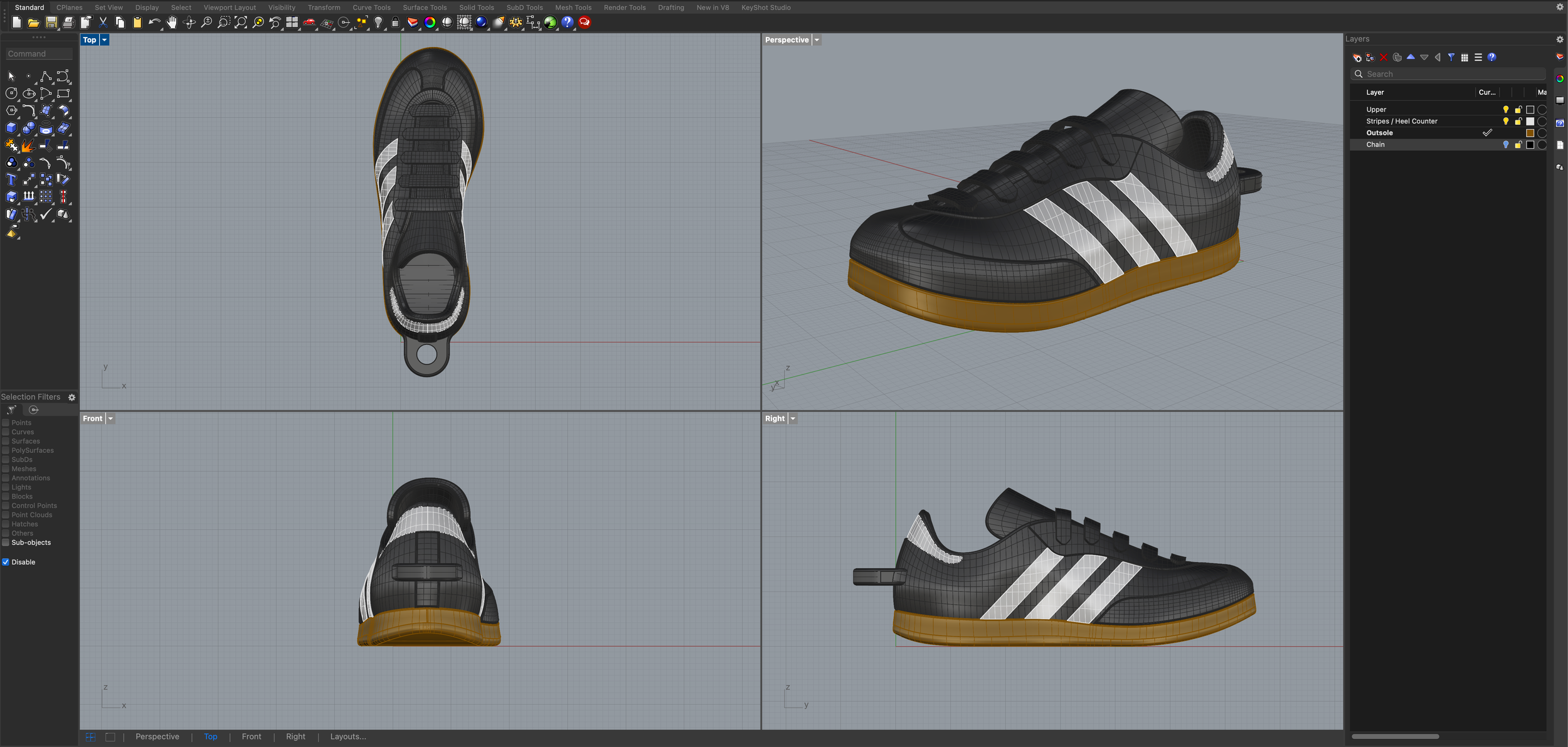The image size is (1568, 747).
Task: Click the Save floppy disk icon
Action: click(51, 23)
